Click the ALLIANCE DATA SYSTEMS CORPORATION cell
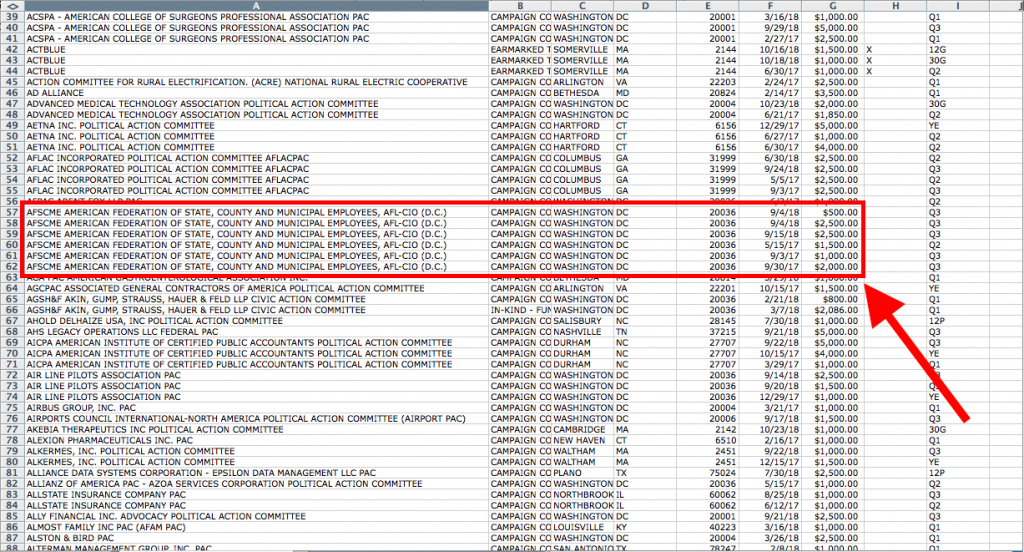Screen dimensions: 1024x552 (257, 473)
